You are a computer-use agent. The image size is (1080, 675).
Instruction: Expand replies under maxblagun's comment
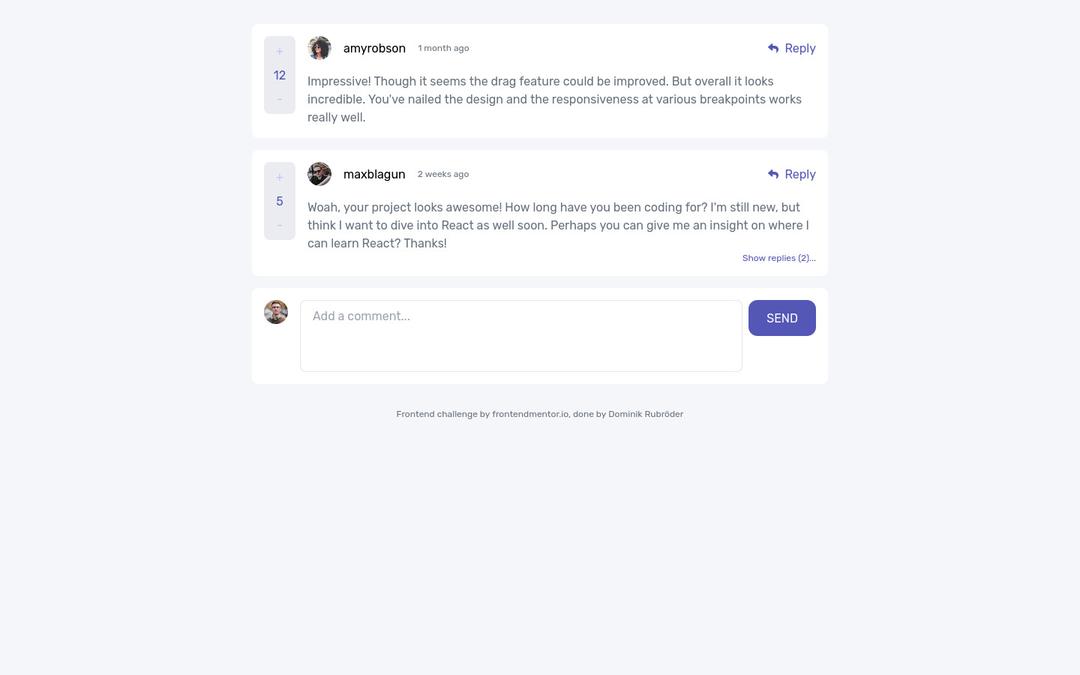(779, 256)
